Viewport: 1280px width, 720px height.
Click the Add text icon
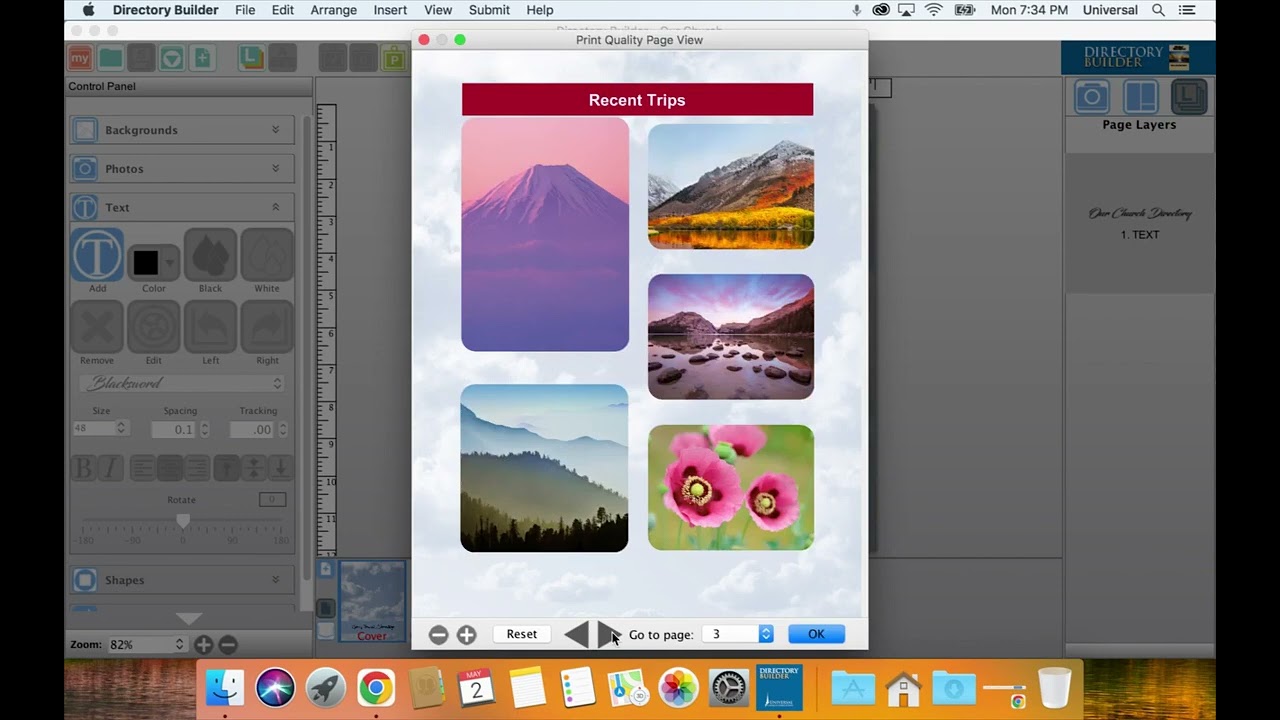coord(97,254)
